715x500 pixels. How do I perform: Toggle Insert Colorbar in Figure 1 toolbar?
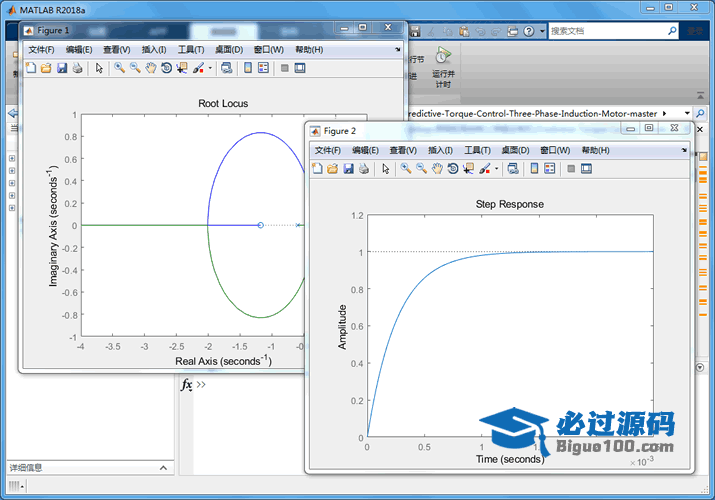coord(247,68)
